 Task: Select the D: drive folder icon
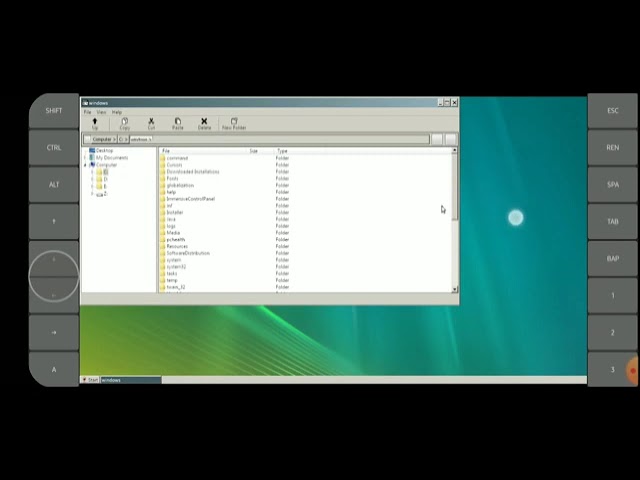(x=99, y=179)
